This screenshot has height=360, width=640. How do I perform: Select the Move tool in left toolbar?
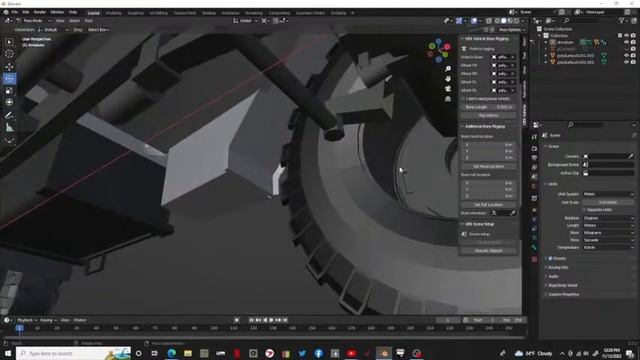(x=9, y=67)
